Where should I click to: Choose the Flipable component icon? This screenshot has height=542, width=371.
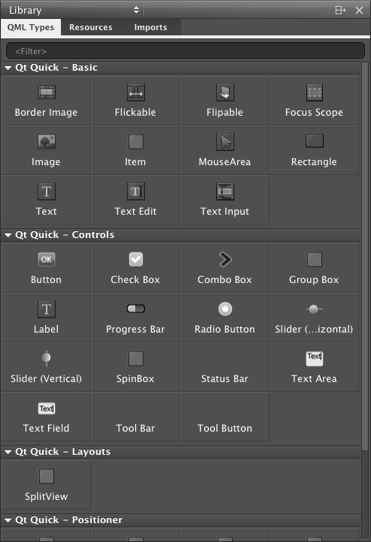225,92
